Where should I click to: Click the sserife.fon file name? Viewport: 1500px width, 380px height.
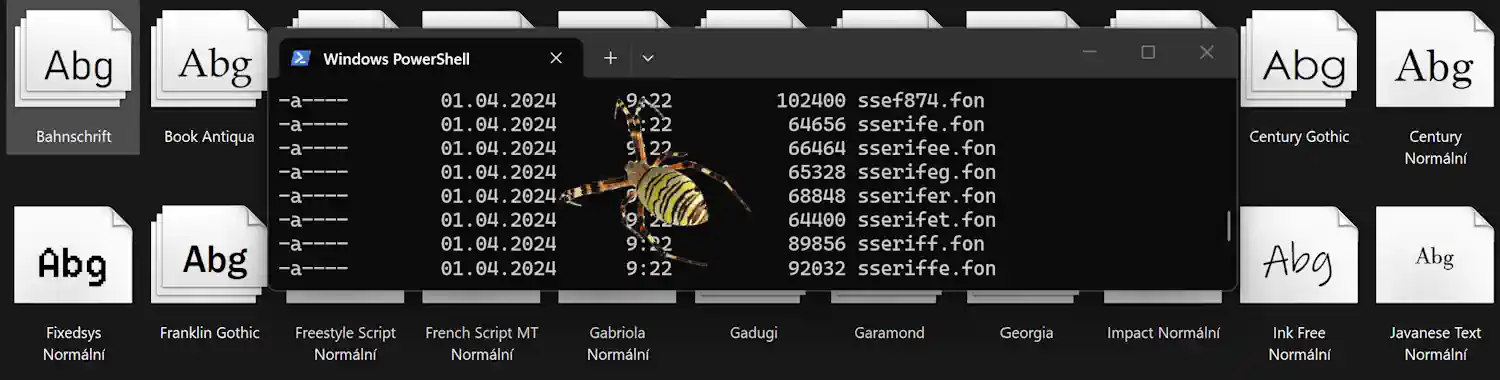(x=921, y=124)
